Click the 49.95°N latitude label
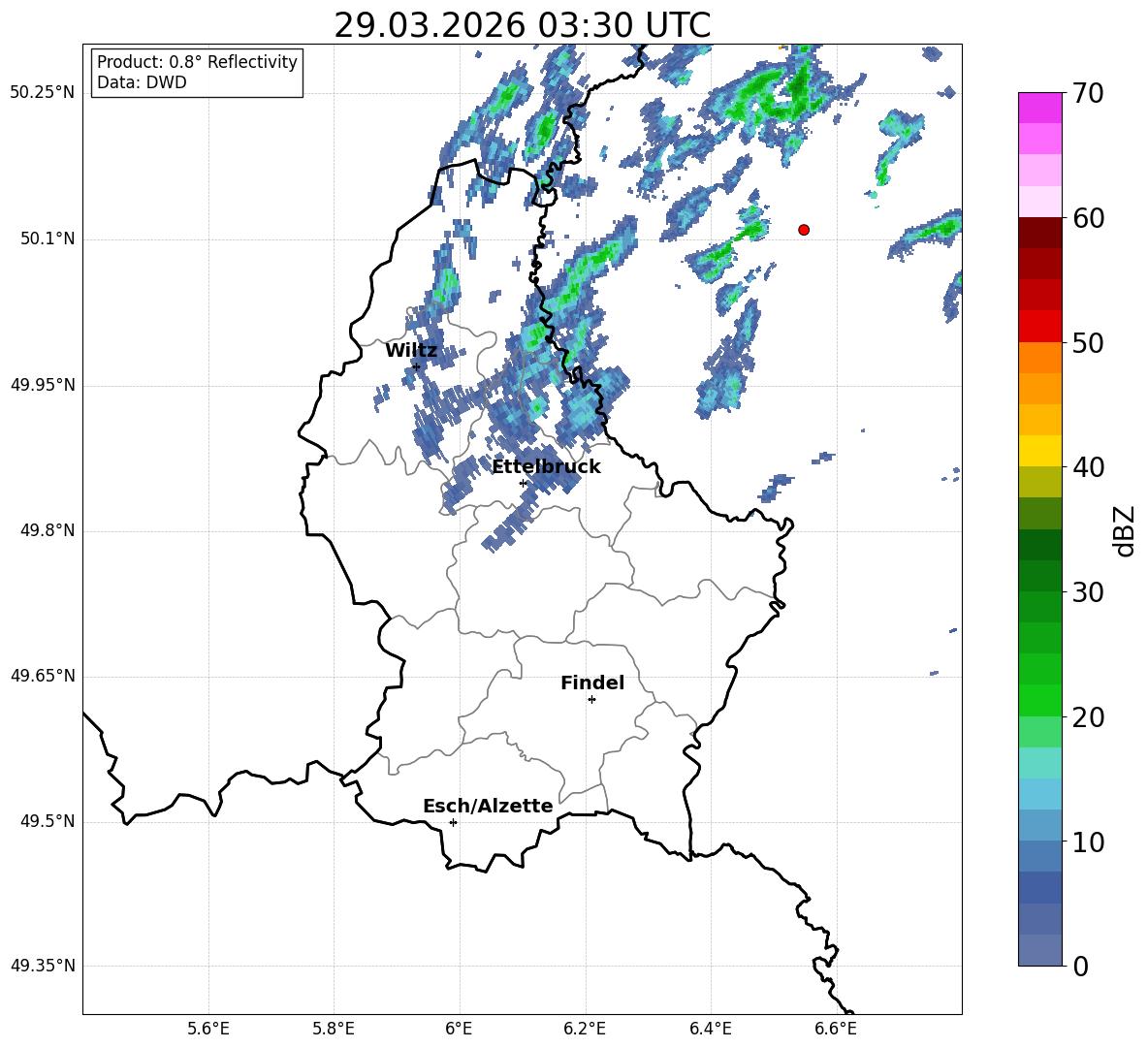The image size is (1148, 1048). point(43,385)
